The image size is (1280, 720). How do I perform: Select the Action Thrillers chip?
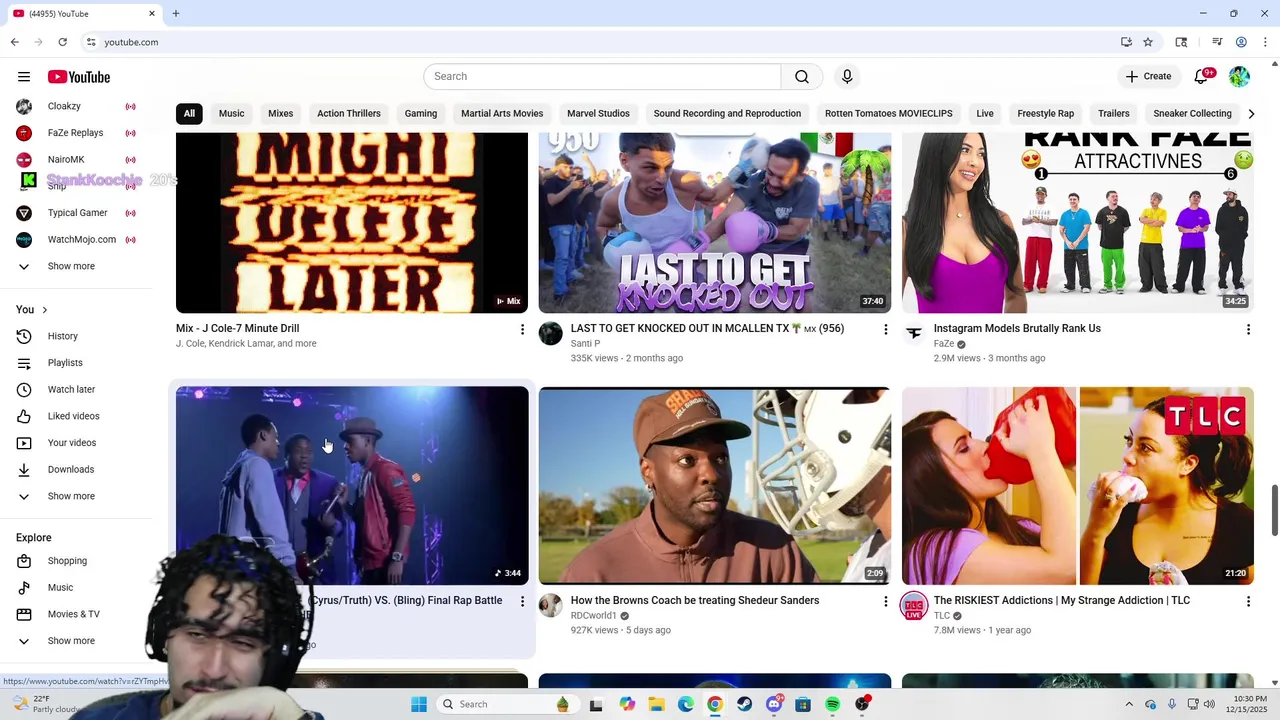349,114
